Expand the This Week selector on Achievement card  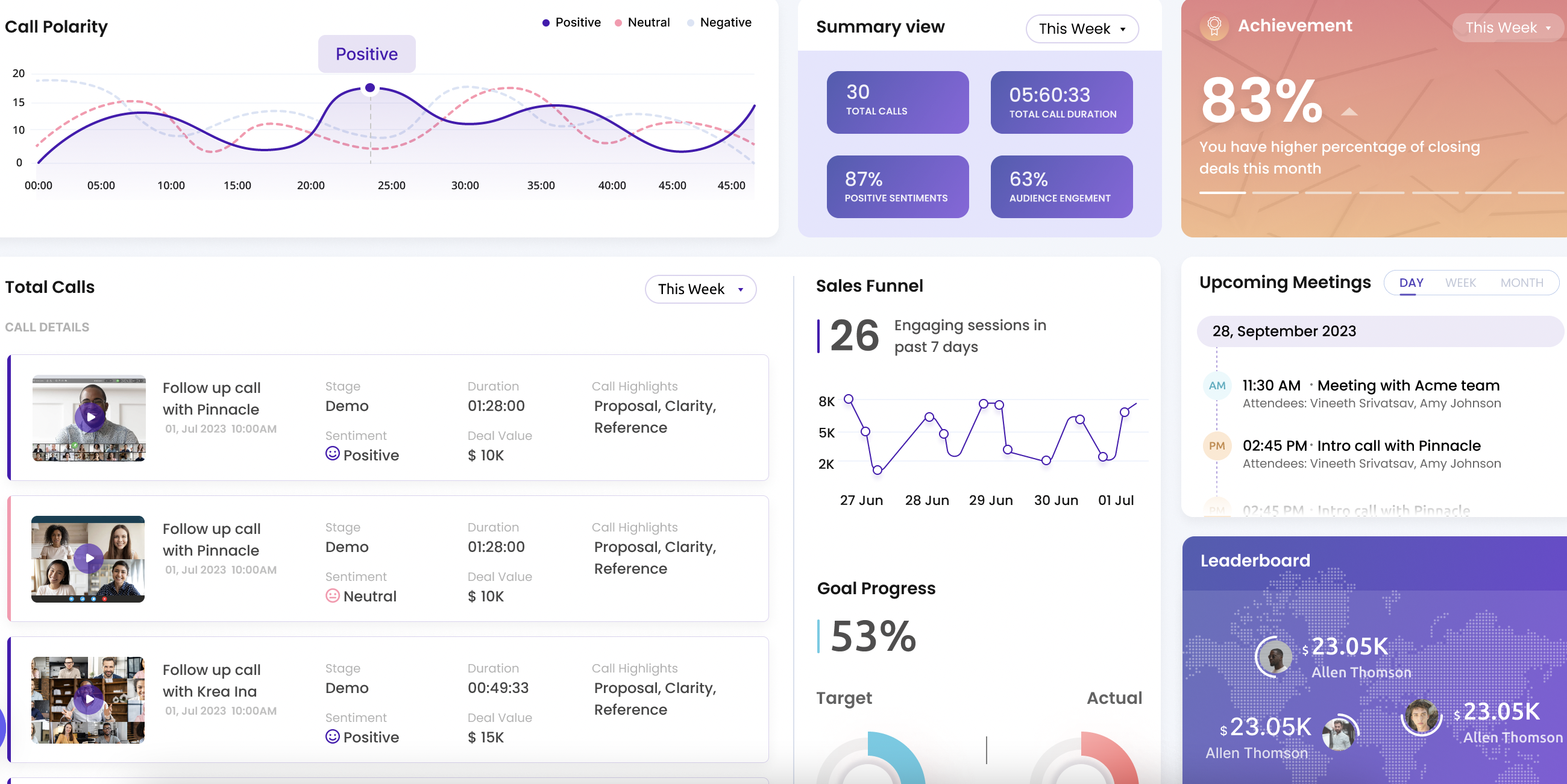(1507, 27)
